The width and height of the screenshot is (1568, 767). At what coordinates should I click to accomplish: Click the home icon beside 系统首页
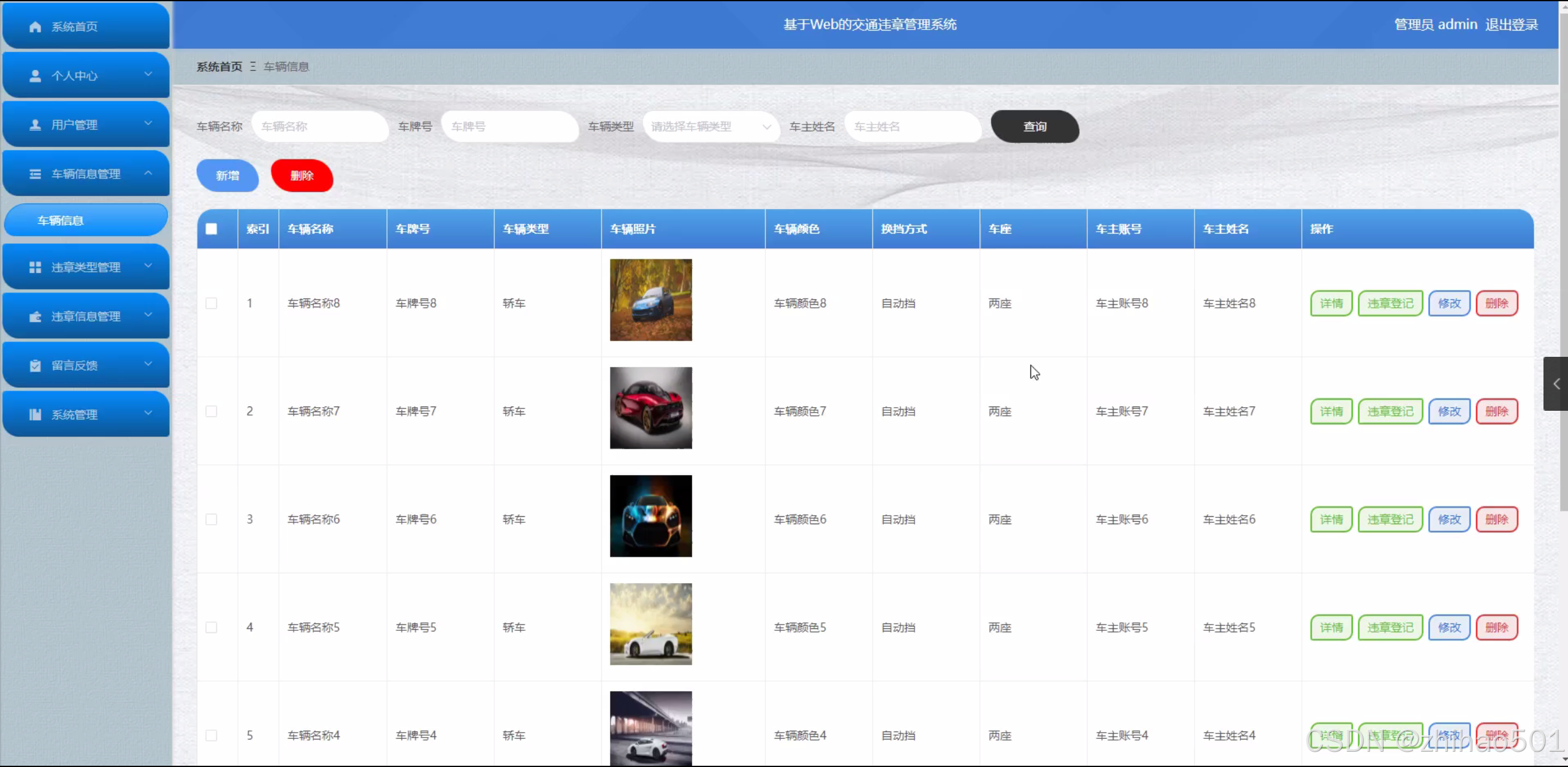coord(35,27)
